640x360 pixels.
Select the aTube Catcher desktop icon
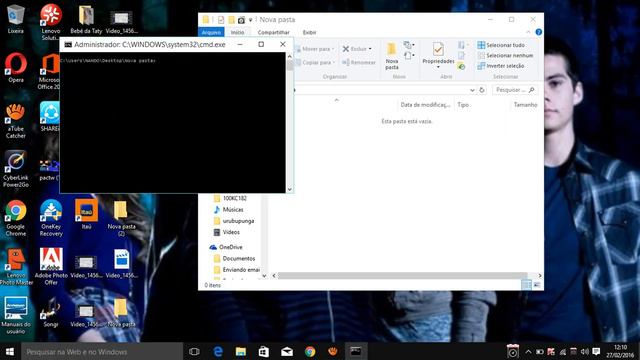point(16,121)
